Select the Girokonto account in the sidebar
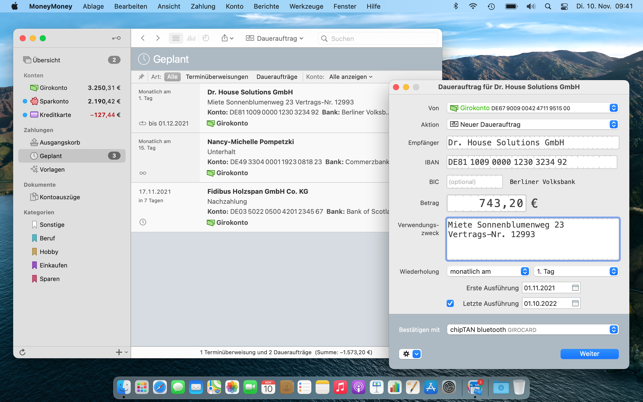Viewport: 643px width, 402px height. (72, 88)
